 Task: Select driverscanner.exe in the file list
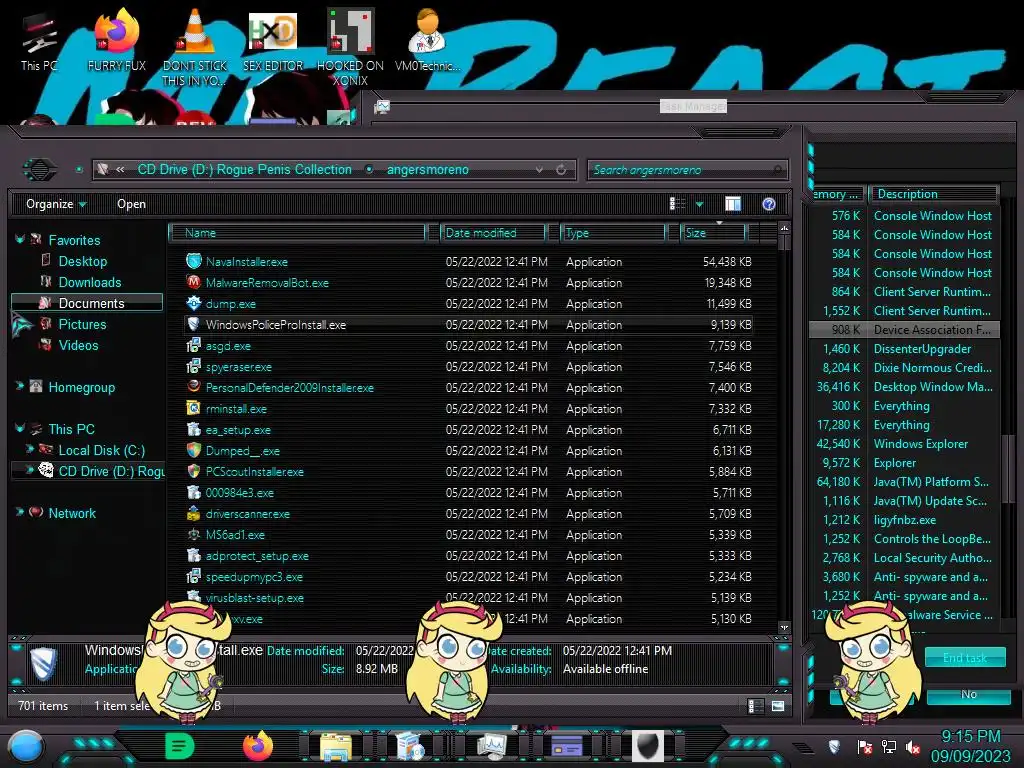click(x=471, y=513)
